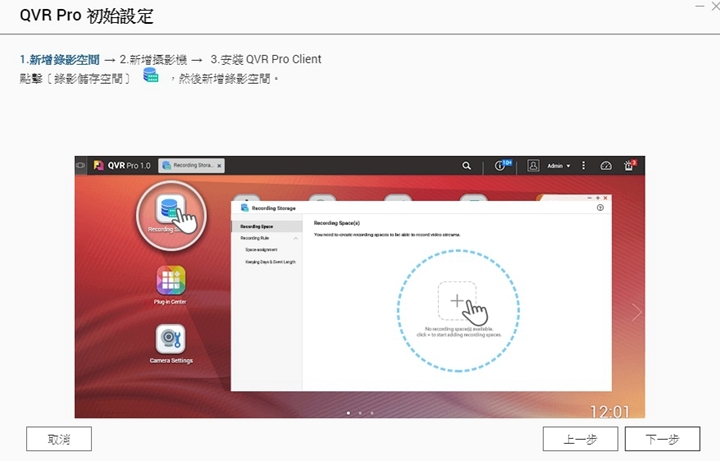Click the recording storage database icon in instructions
This screenshot has width=720, height=461.
[151, 75]
